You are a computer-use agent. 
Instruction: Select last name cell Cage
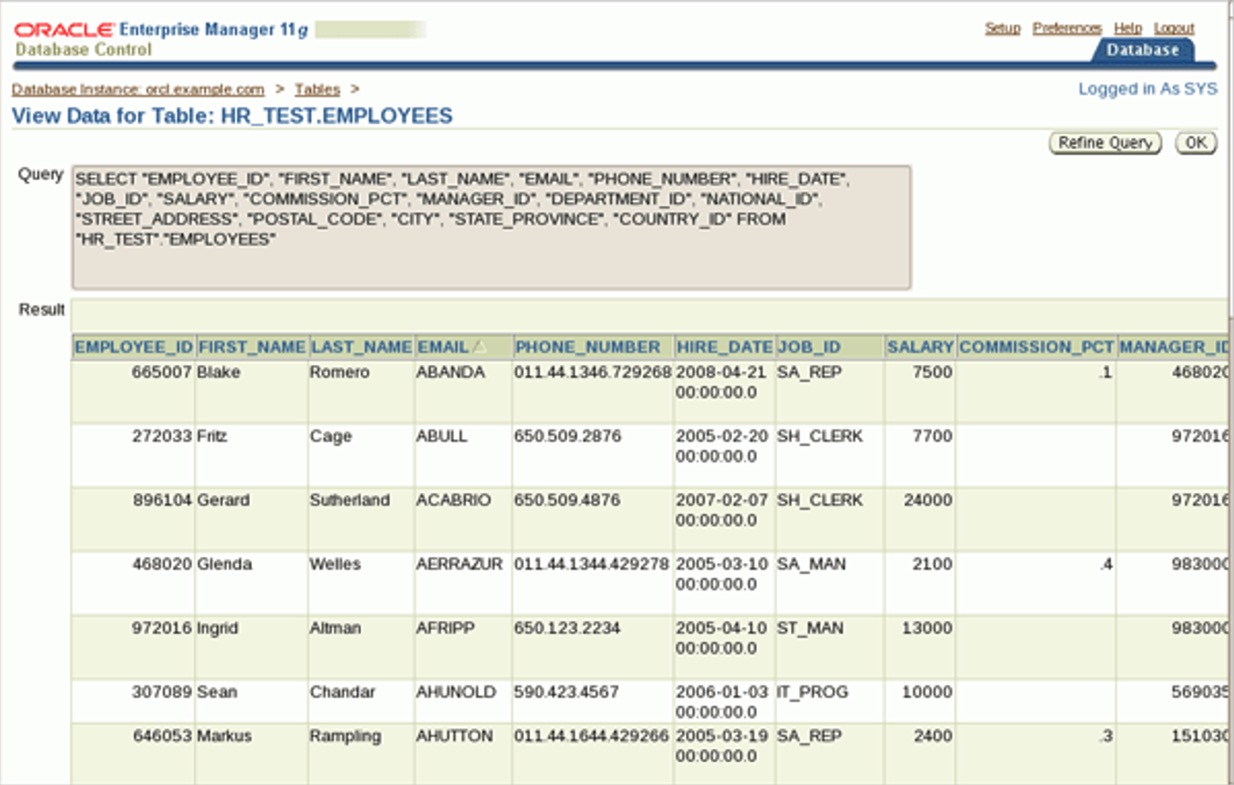[x=329, y=436]
